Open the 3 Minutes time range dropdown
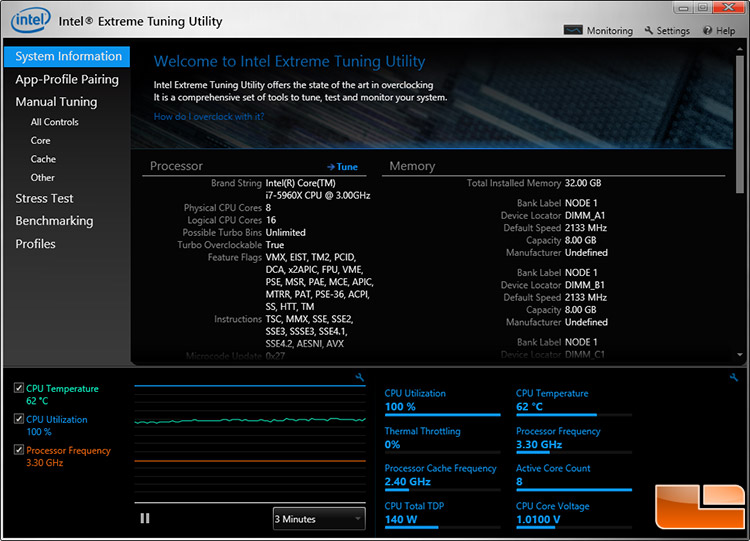Viewport: 750px width, 541px height. [319, 519]
